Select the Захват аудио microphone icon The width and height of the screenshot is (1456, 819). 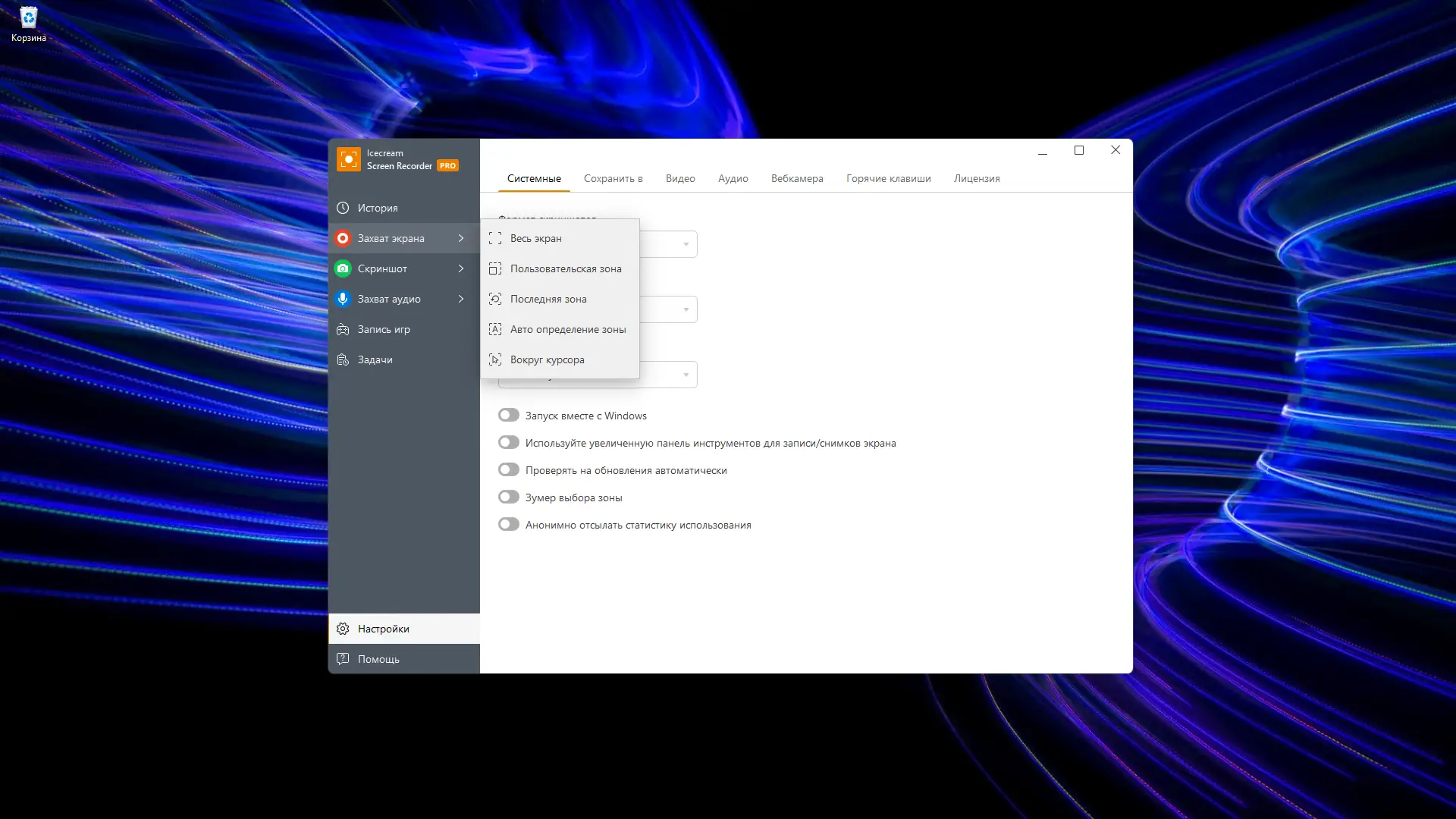click(343, 299)
